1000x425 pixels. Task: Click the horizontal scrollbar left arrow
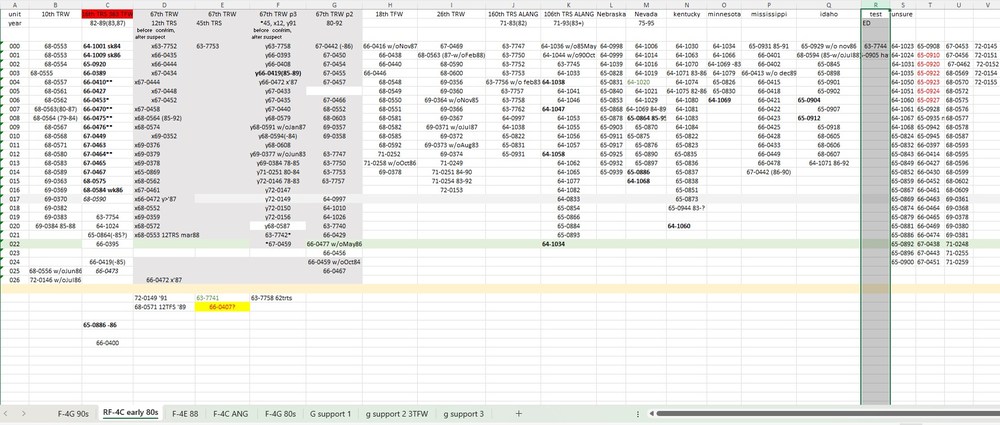[651, 414]
